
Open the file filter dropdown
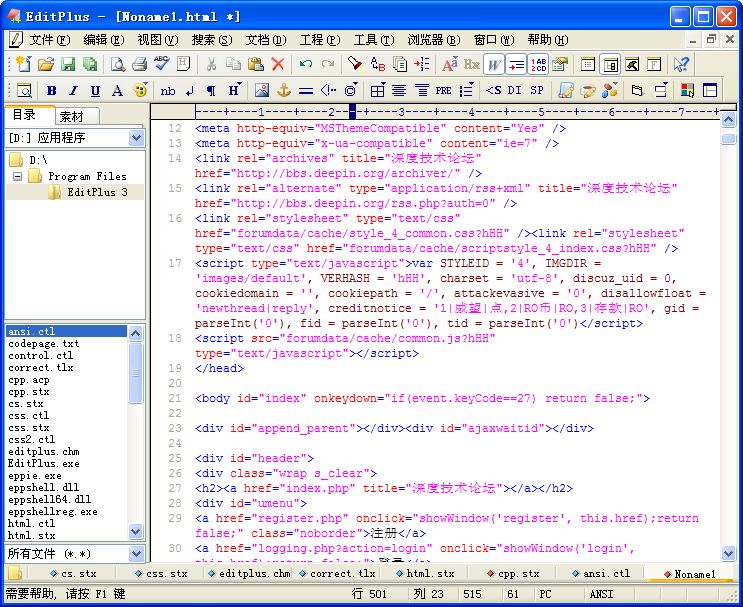click(136, 553)
